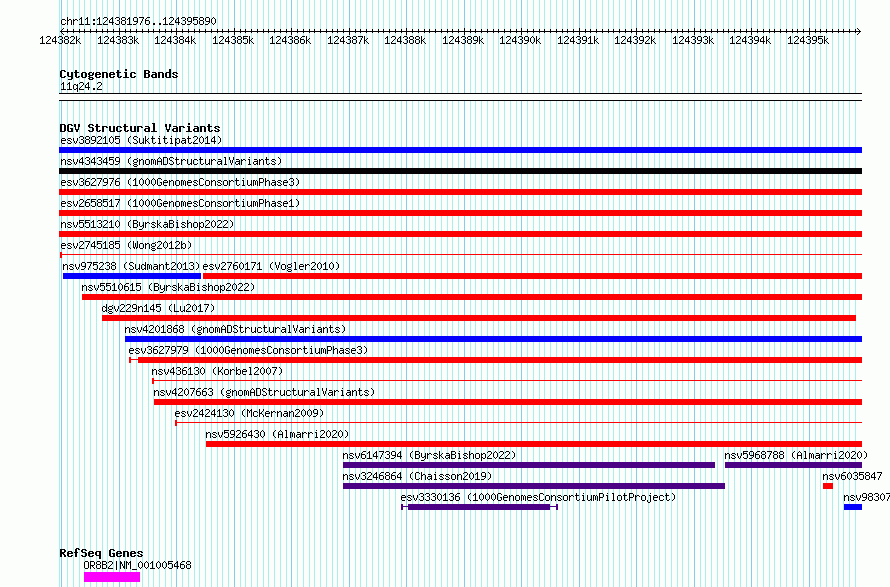
Task: Click the 124389k ruler position
Action: (463, 40)
